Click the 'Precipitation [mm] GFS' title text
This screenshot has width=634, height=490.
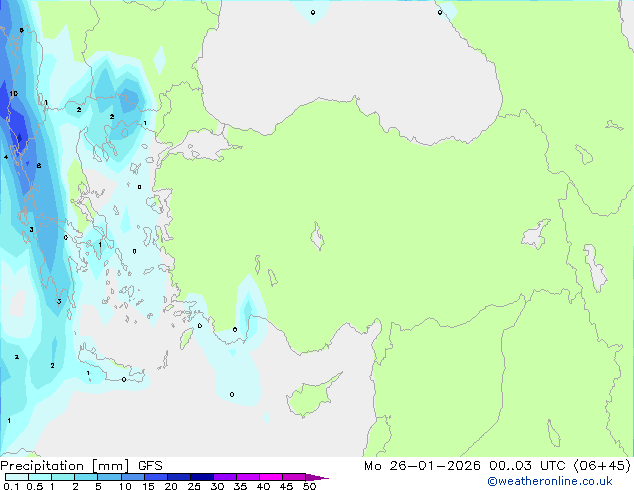(x=81, y=466)
